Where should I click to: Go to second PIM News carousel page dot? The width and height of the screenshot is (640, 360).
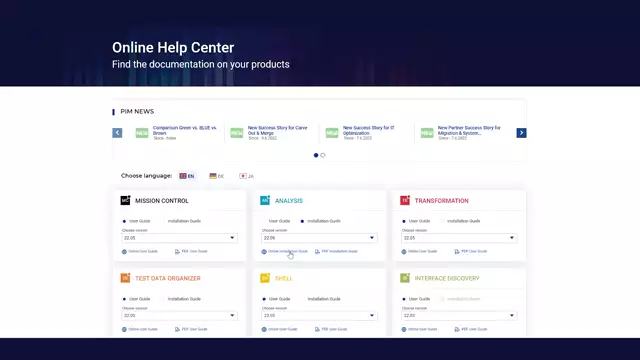click(323, 155)
